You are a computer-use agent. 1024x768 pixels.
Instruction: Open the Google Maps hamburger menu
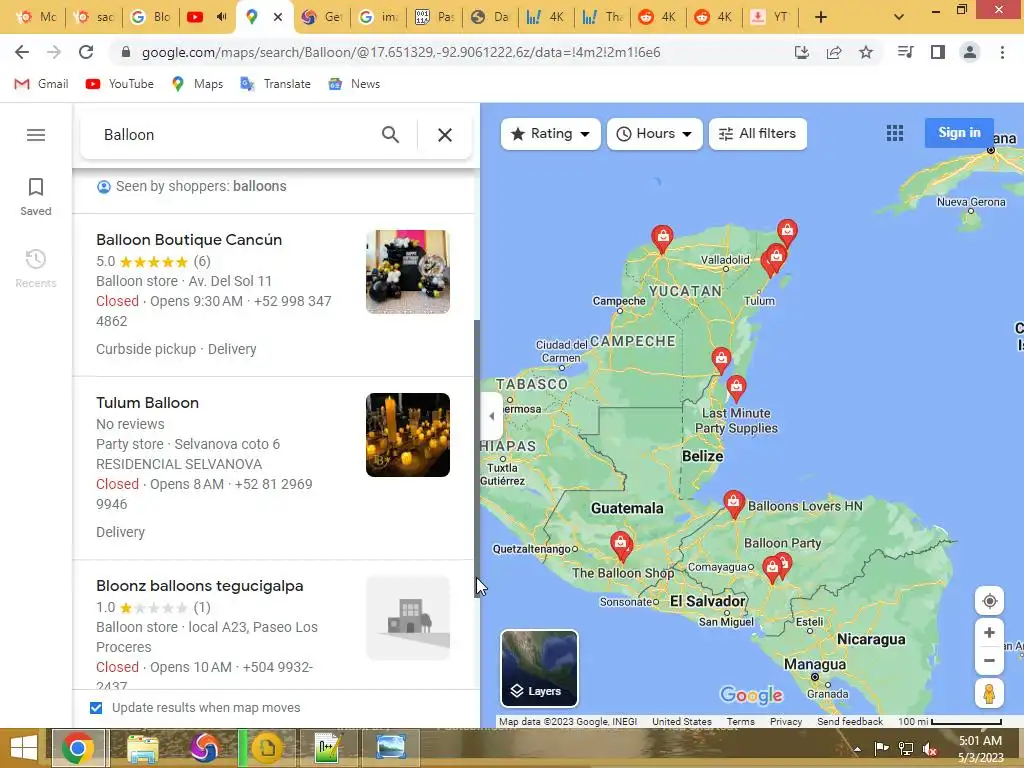point(36,135)
